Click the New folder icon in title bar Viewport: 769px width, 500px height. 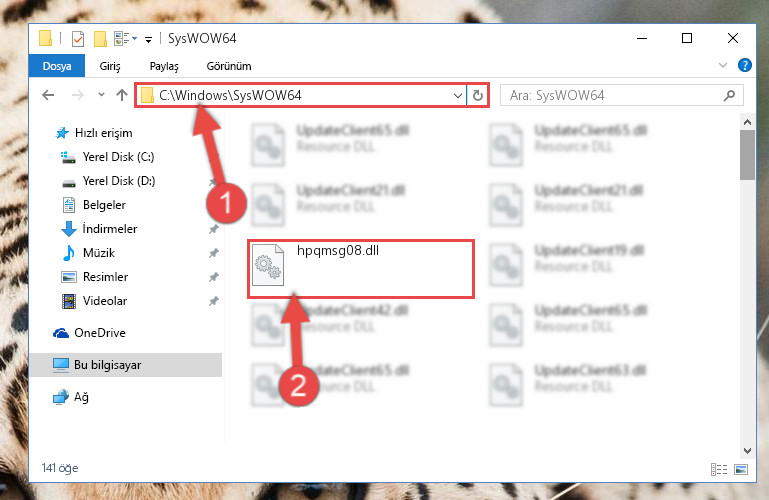click(x=100, y=38)
